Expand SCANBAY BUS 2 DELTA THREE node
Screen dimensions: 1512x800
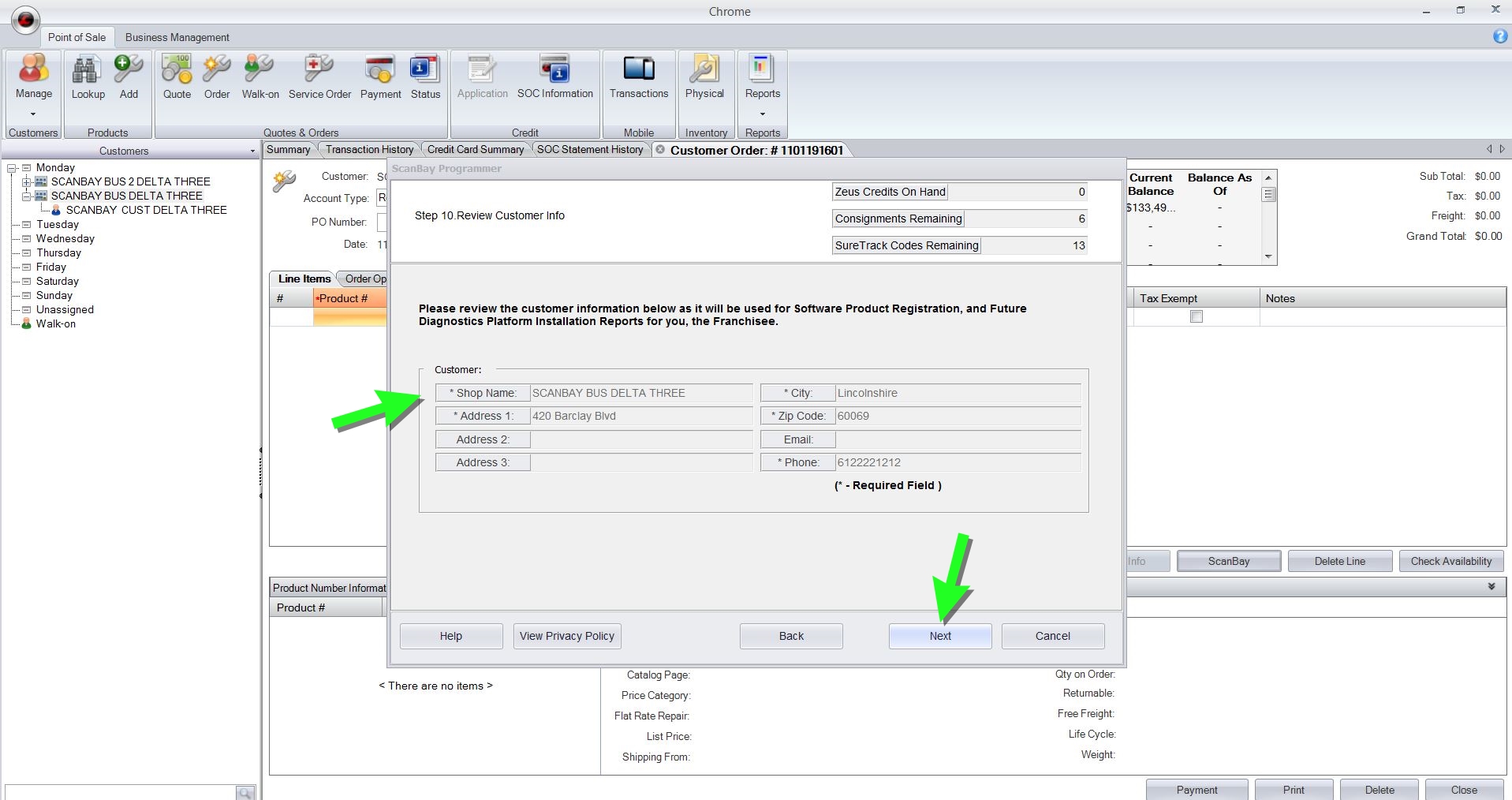pos(26,181)
